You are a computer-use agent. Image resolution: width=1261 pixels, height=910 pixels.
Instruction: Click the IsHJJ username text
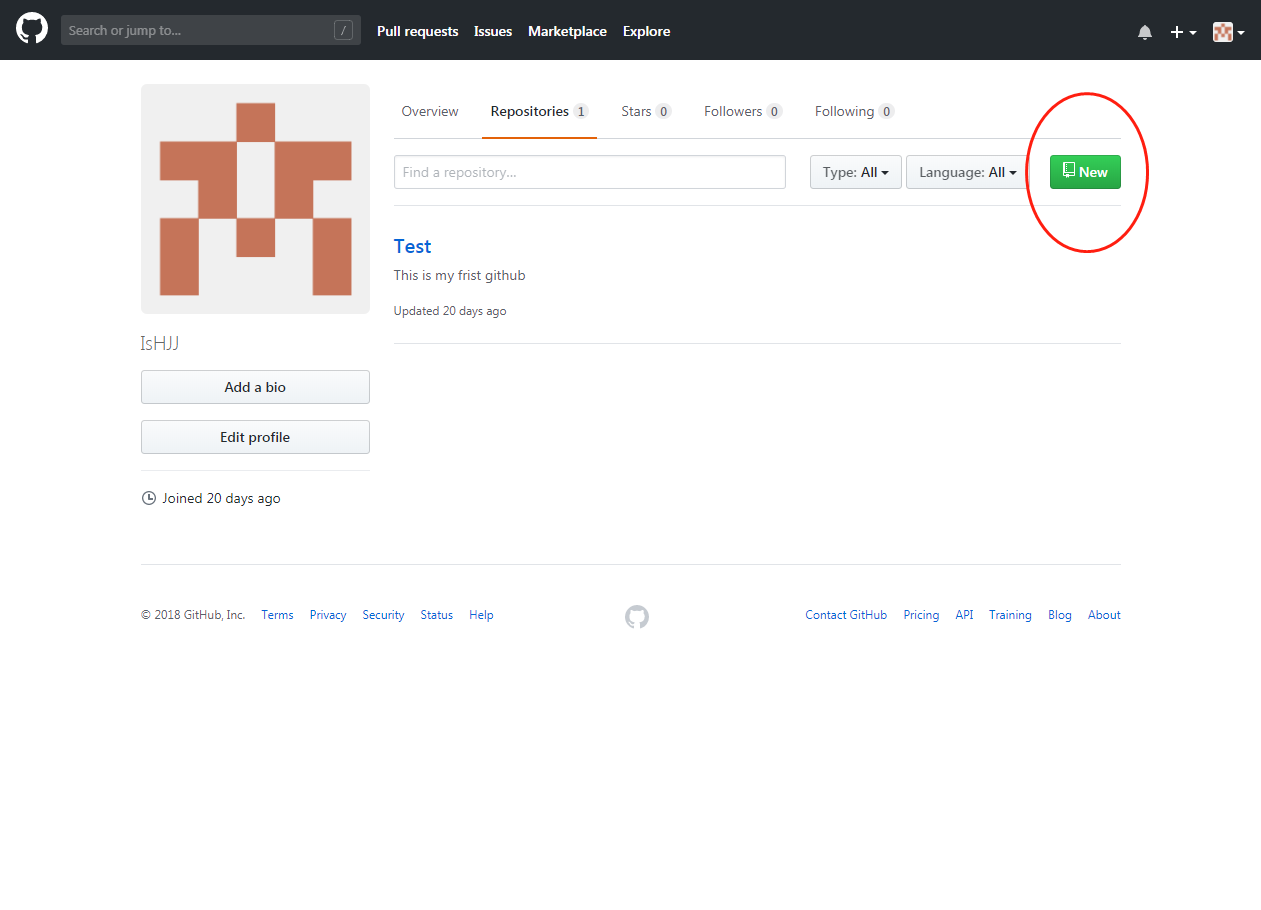tap(160, 344)
